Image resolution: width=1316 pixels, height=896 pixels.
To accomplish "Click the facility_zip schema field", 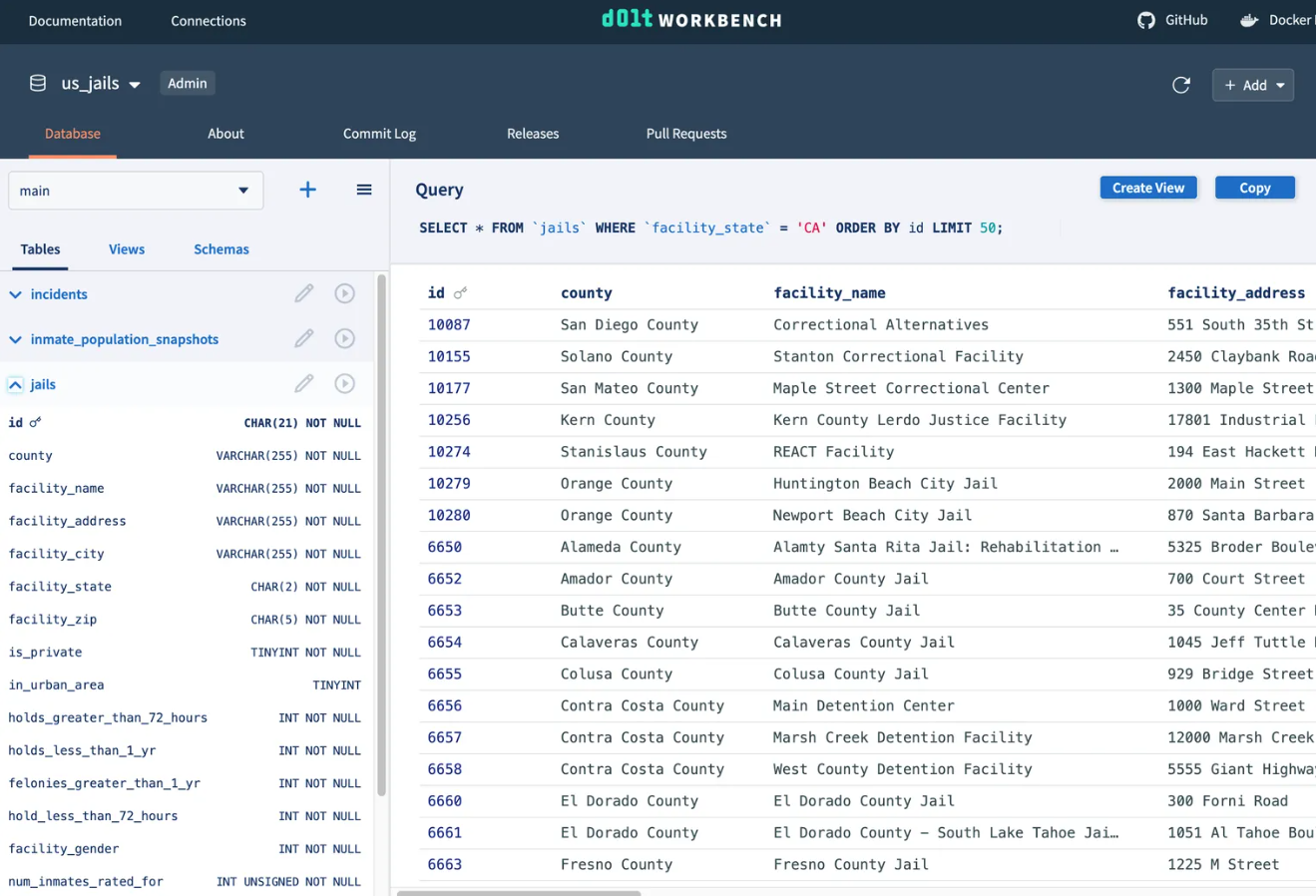I will click(x=185, y=620).
